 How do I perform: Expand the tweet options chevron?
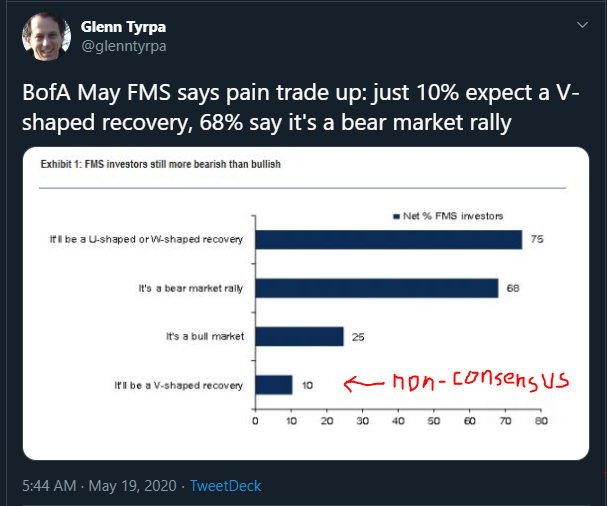tap(582, 25)
